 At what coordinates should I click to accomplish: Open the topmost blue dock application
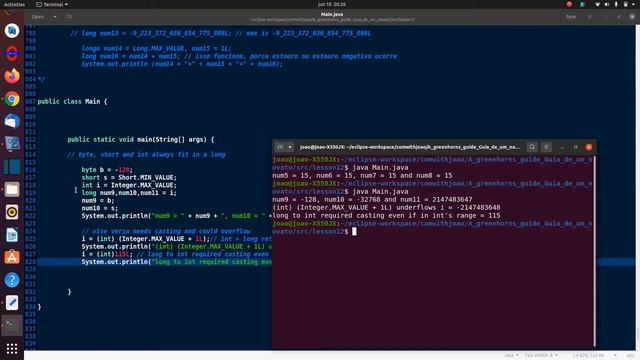[x=12, y=31]
